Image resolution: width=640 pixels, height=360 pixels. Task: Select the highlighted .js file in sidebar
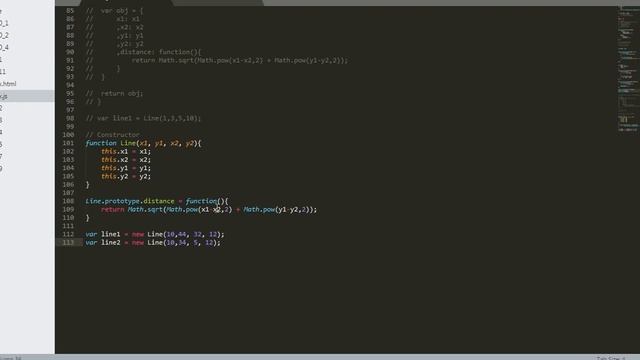point(27,96)
